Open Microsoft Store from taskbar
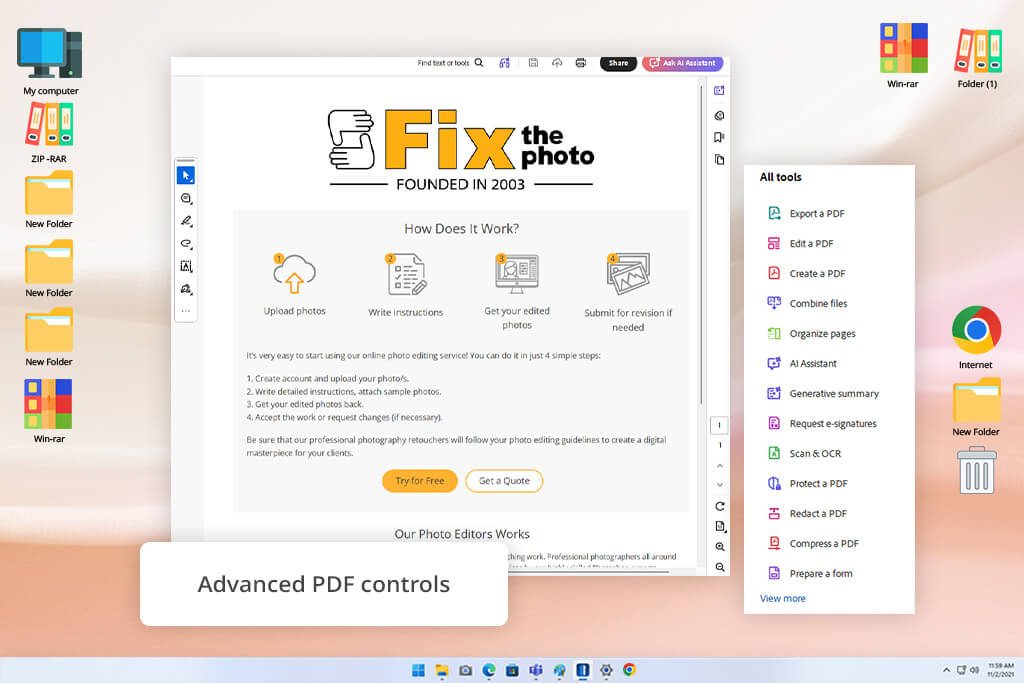 [x=513, y=670]
